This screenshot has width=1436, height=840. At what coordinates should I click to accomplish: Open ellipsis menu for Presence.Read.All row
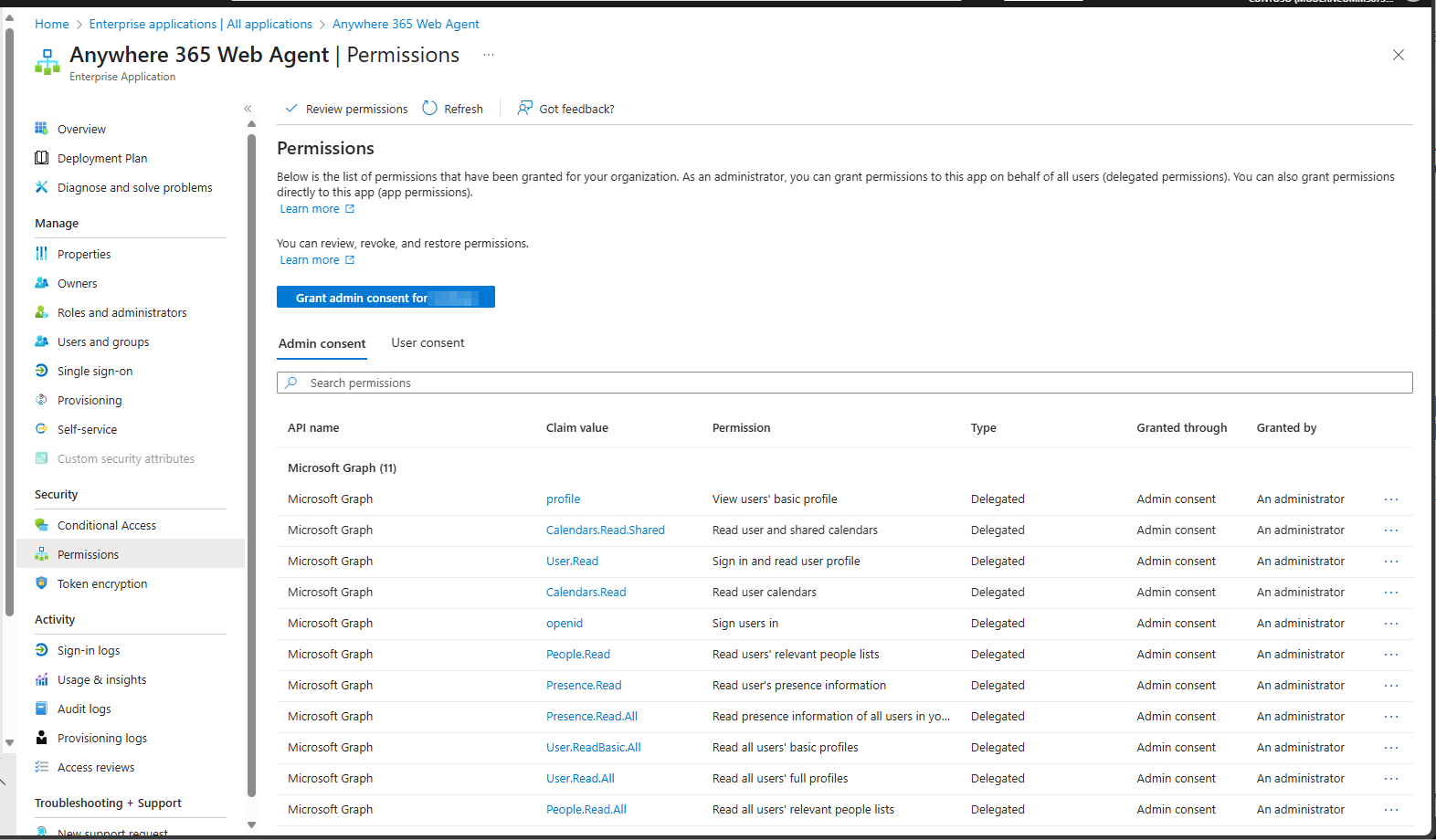click(1391, 717)
